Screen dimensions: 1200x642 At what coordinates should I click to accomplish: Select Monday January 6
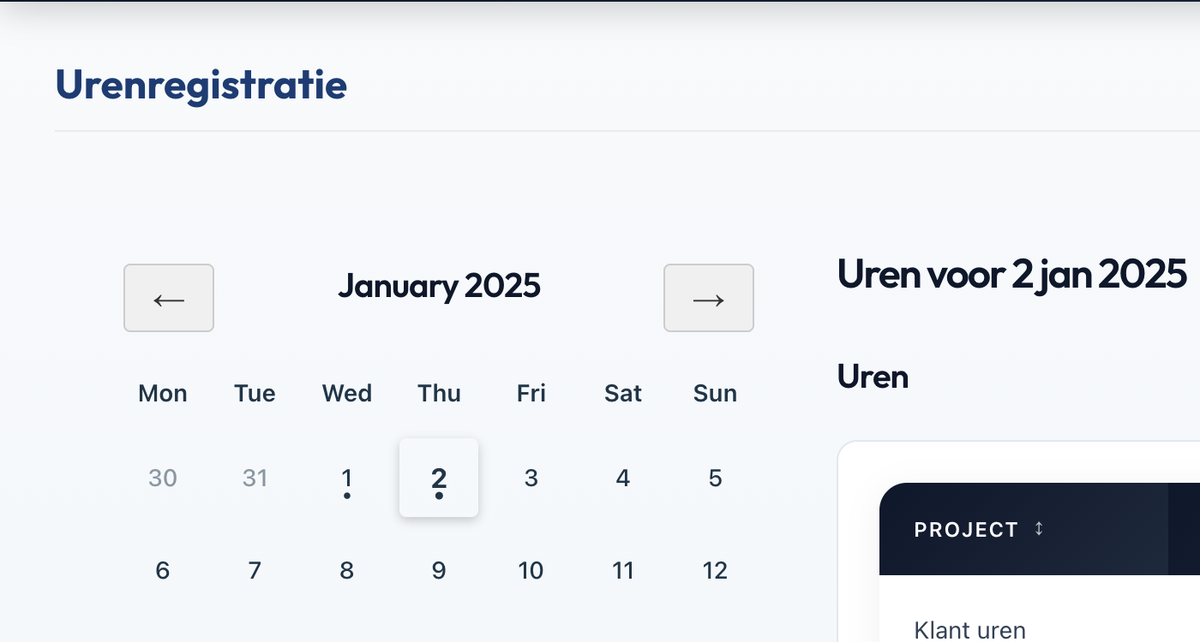click(x=163, y=570)
